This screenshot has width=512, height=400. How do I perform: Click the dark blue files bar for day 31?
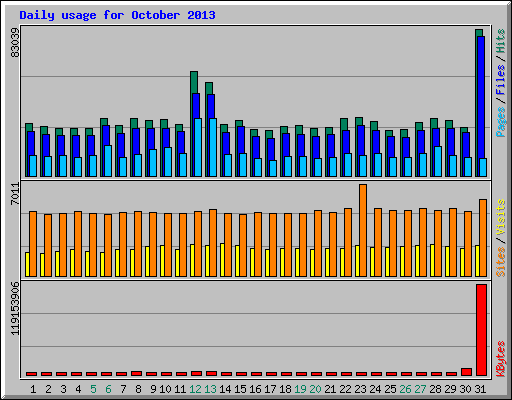coord(481,97)
